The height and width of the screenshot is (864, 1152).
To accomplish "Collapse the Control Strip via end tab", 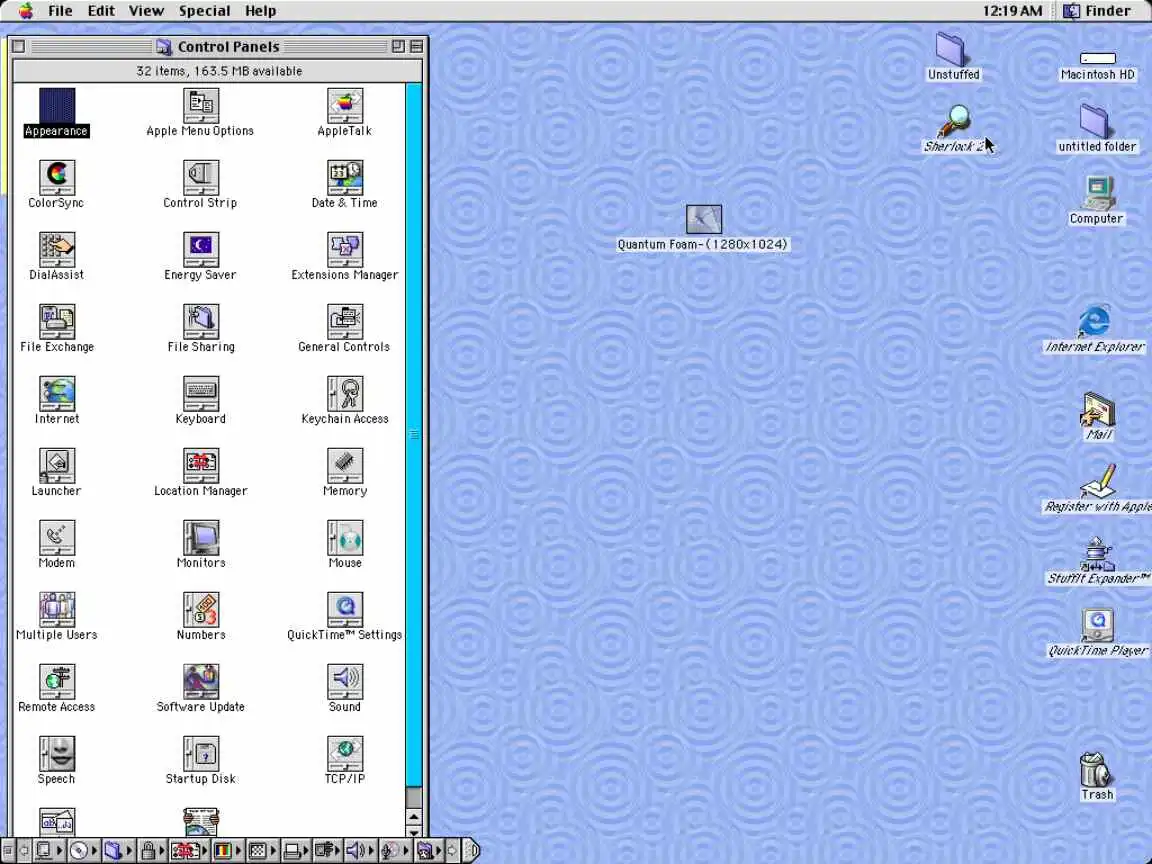I will pyautogui.click(x=472, y=851).
